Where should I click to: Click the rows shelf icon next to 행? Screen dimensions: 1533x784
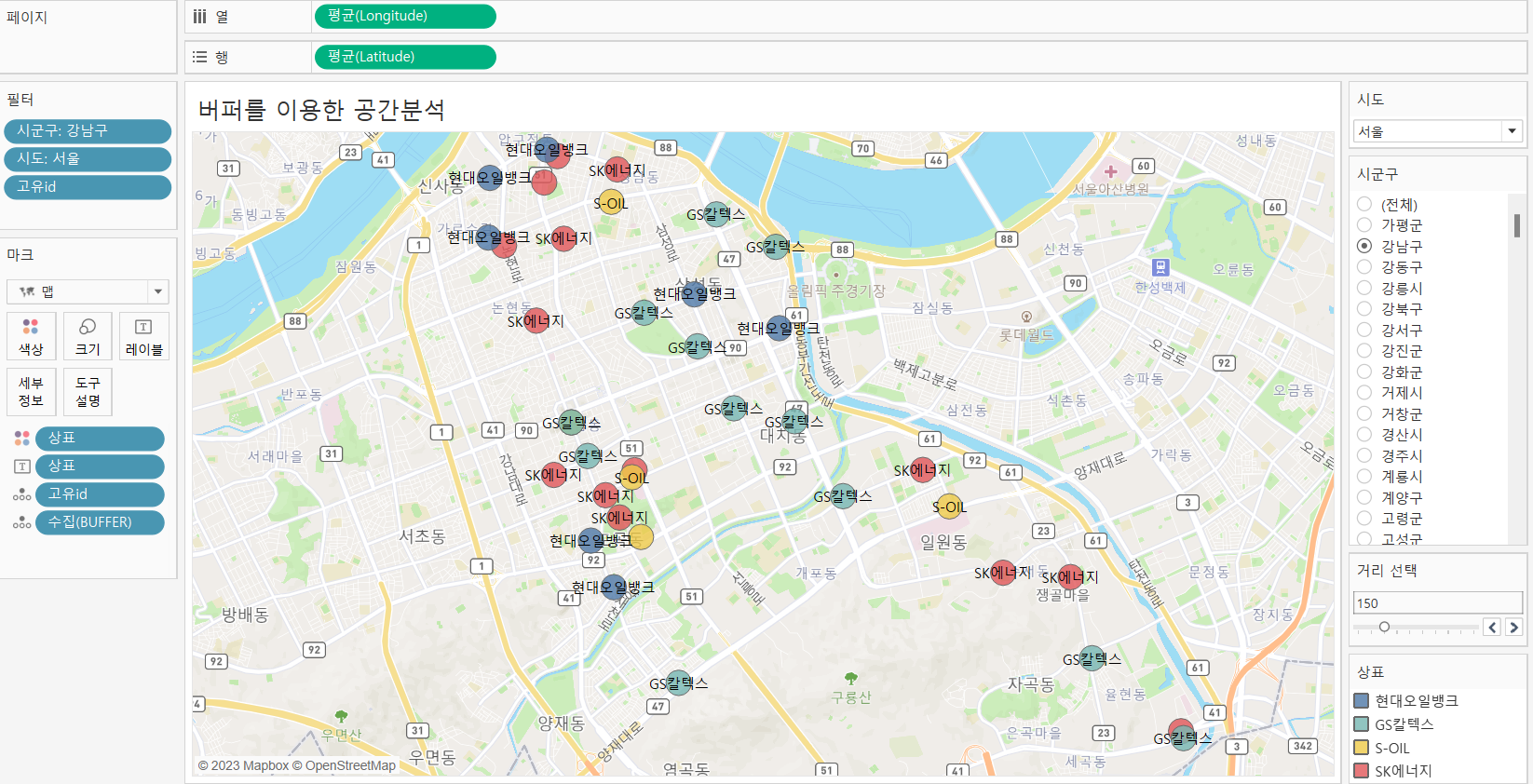(x=199, y=57)
